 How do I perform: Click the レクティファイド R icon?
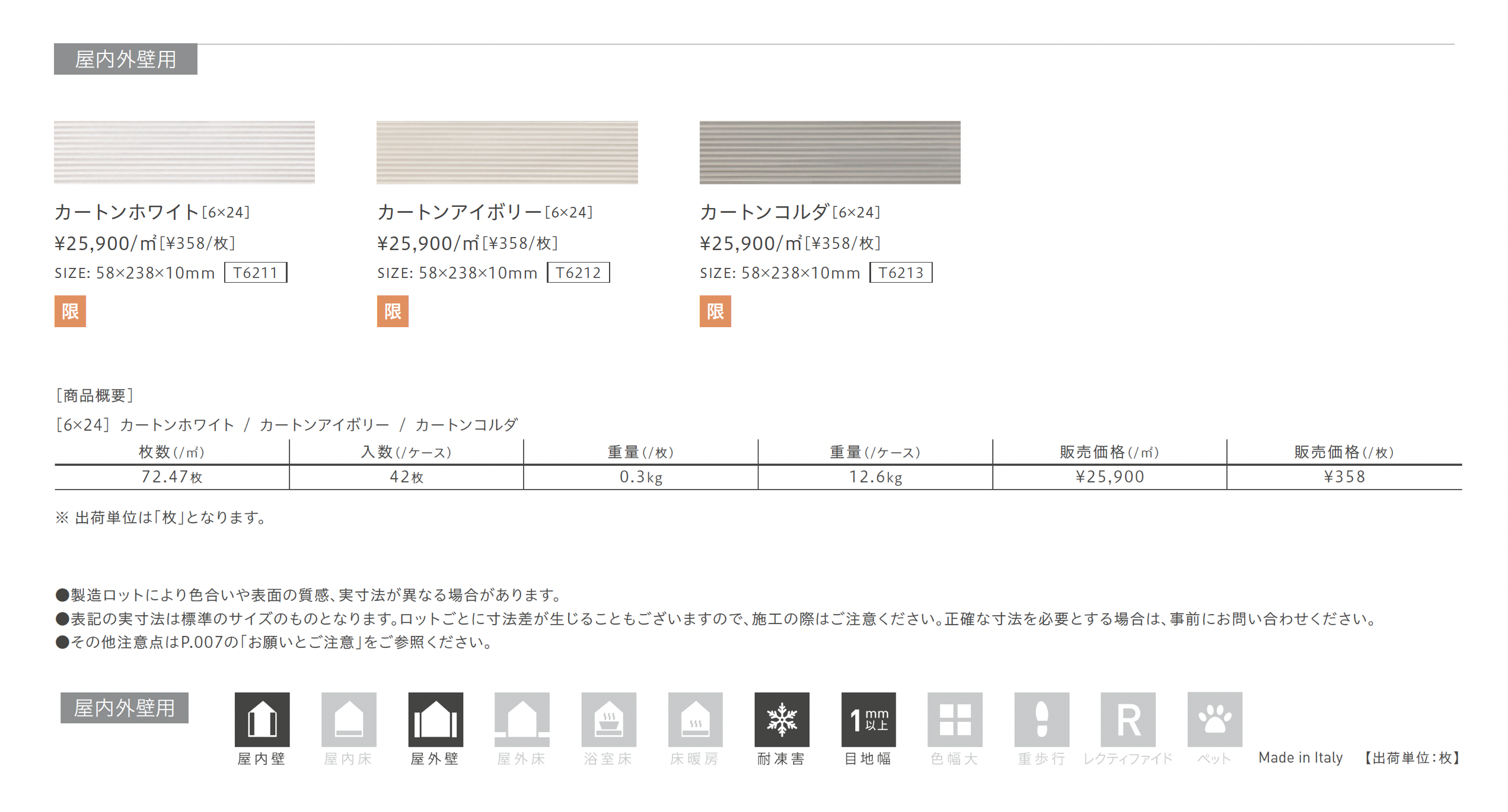pos(1128,719)
